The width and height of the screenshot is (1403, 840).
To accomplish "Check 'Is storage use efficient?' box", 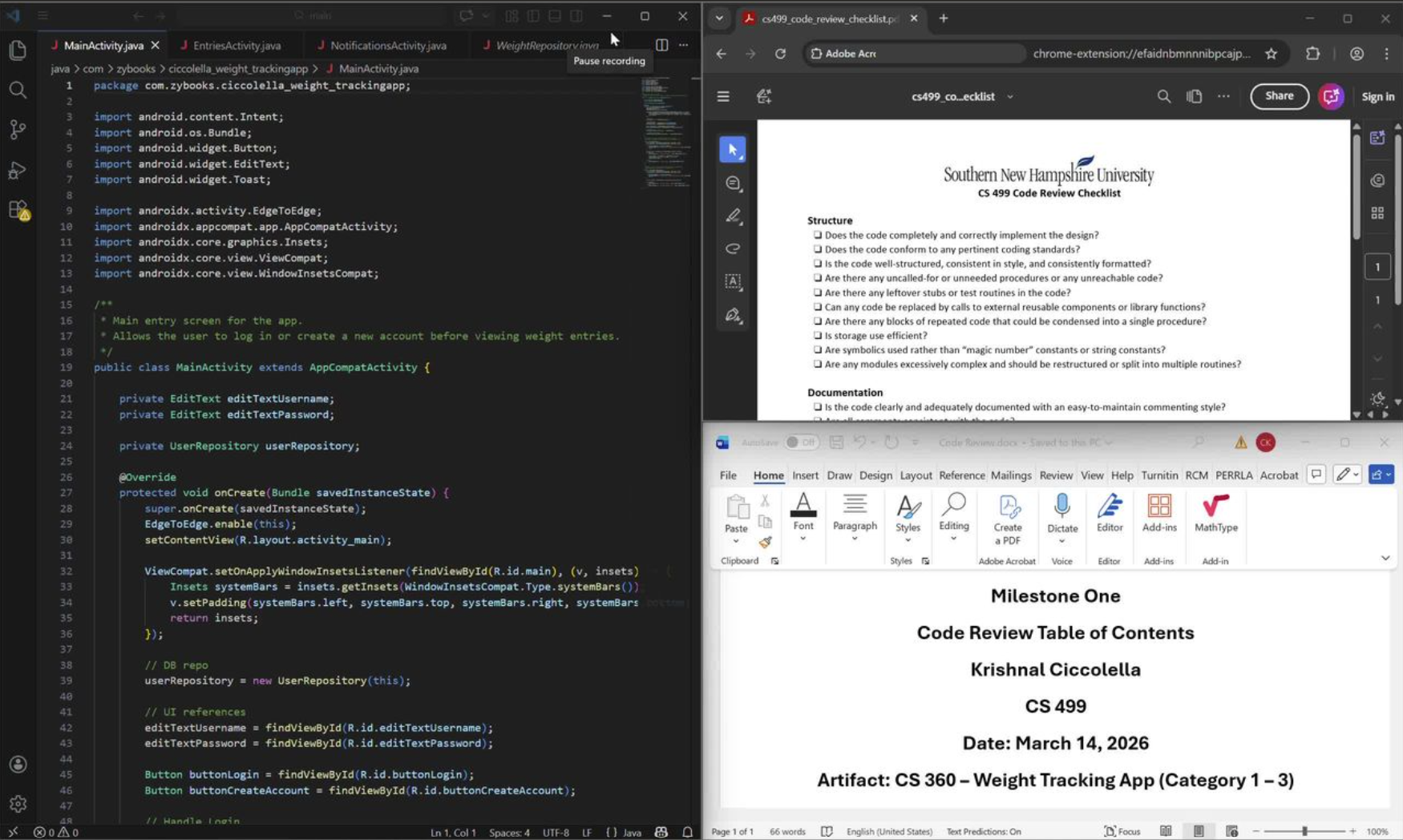I will point(818,335).
